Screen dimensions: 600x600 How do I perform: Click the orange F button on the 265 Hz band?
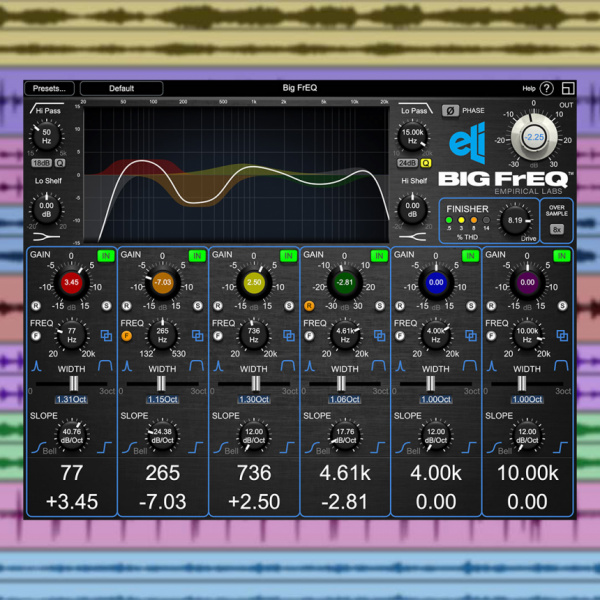(127, 336)
